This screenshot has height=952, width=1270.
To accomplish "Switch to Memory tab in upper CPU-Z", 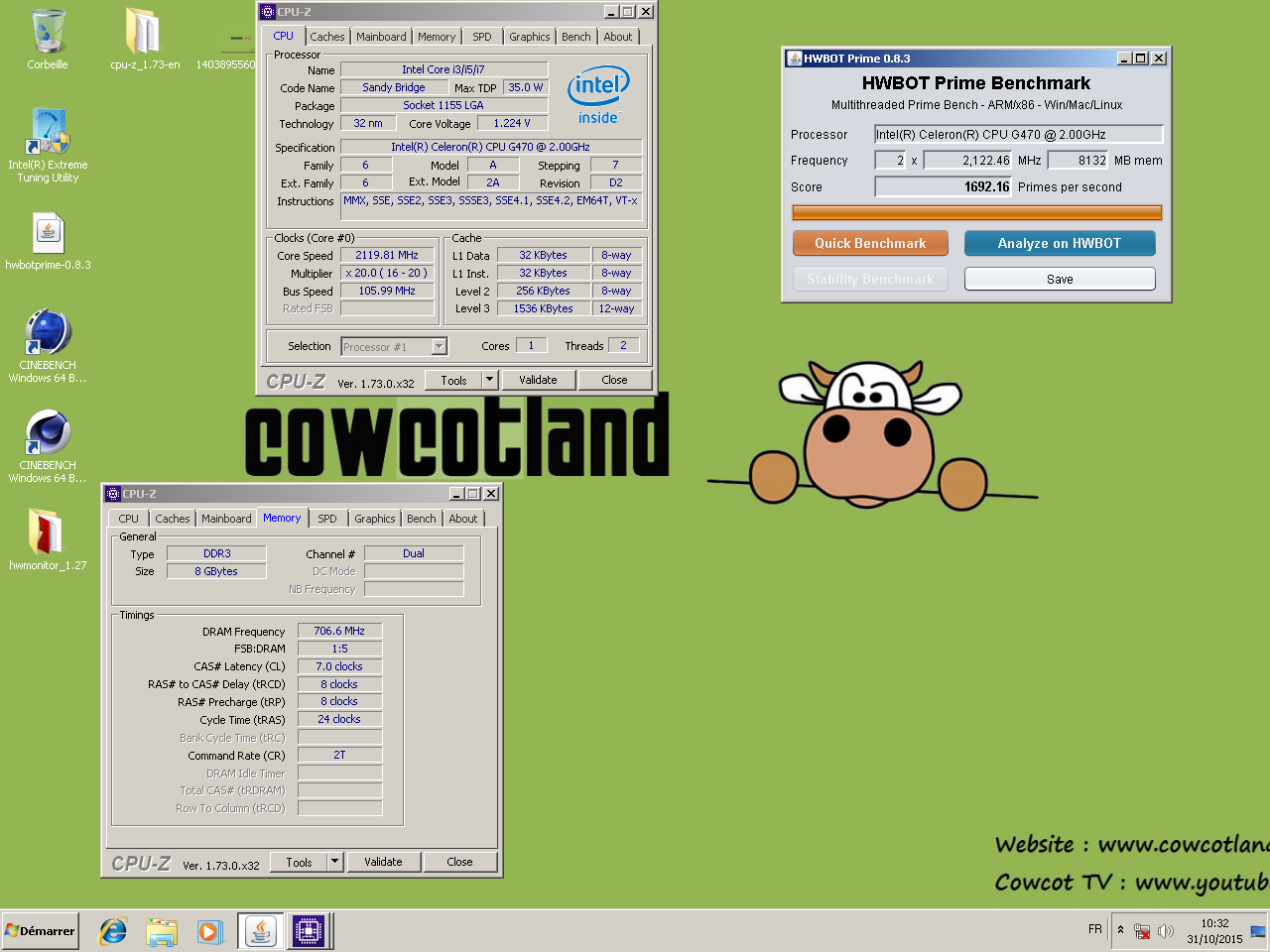I will (x=437, y=37).
